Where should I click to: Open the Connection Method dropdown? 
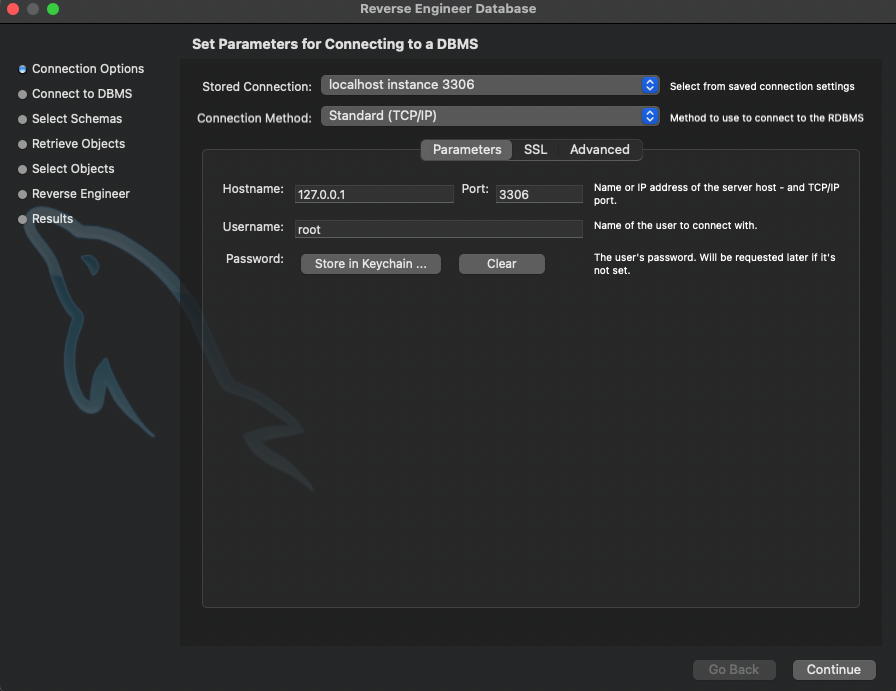click(x=490, y=117)
